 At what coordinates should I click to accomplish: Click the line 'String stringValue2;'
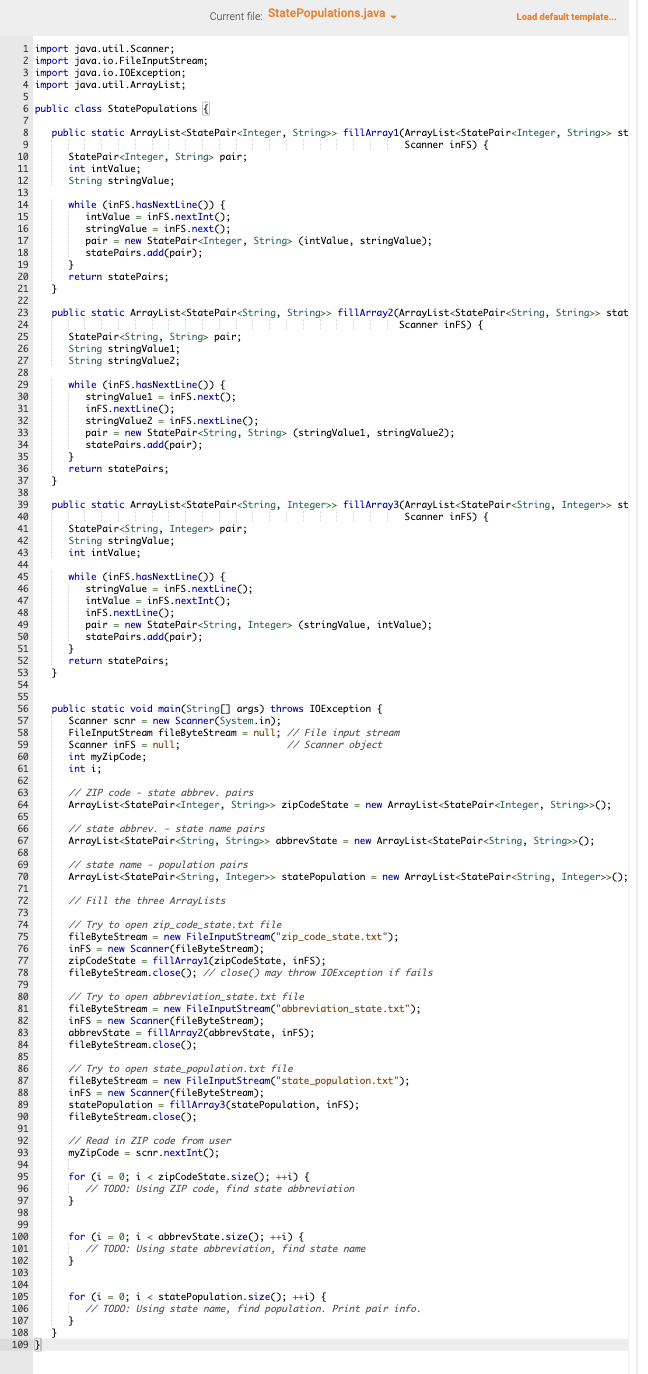(124, 360)
